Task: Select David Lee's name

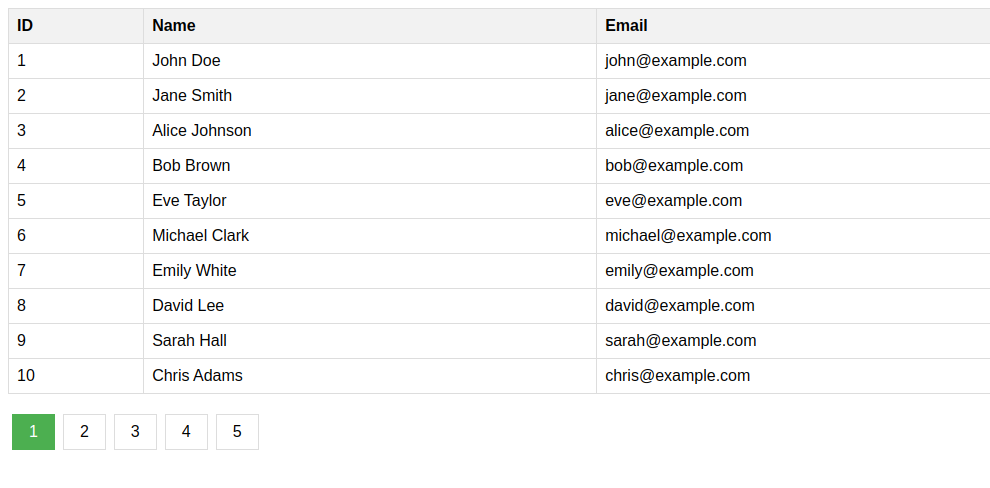Action: click(188, 306)
